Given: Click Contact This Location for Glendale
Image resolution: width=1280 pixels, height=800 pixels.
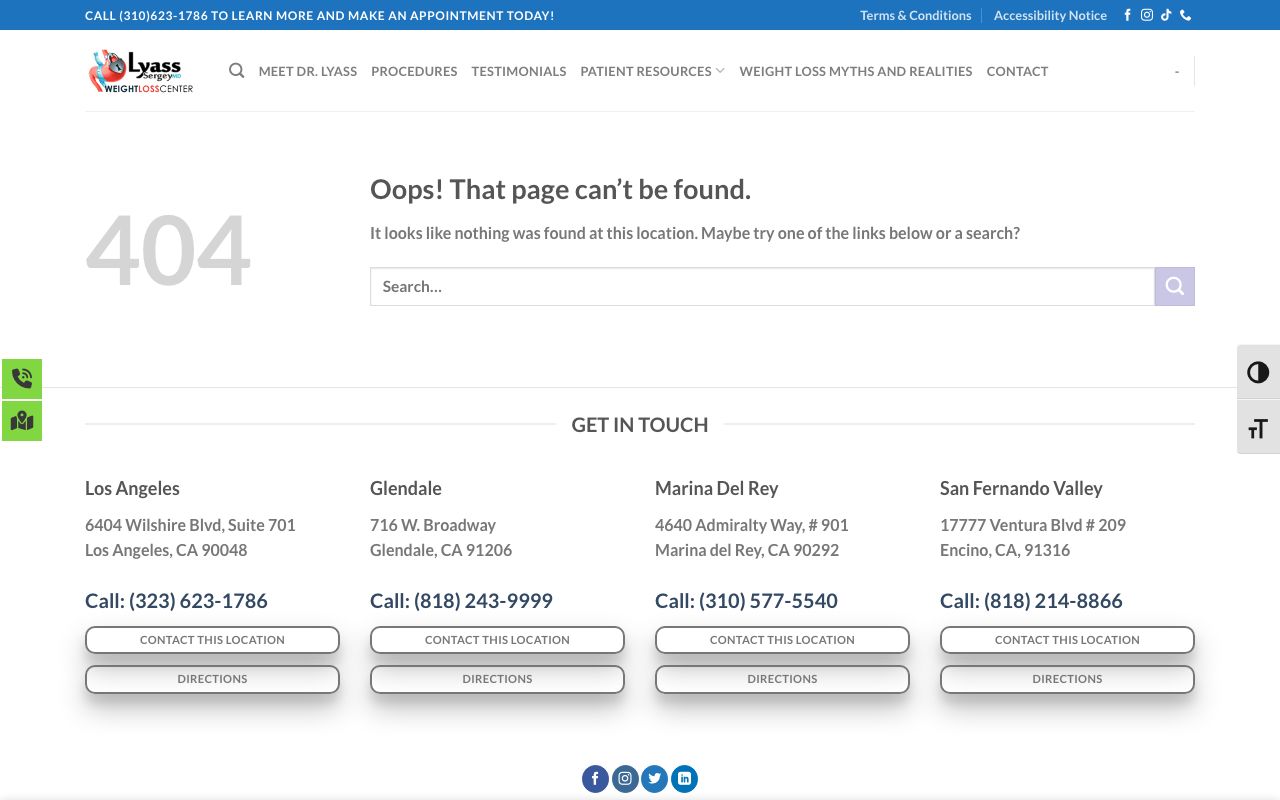Looking at the screenshot, I should (x=497, y=640).
